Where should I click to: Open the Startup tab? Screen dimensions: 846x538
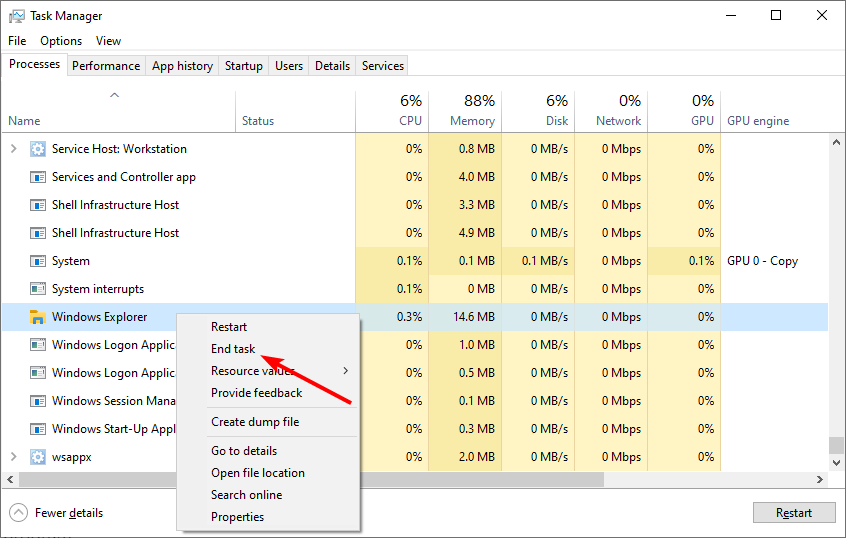(x=244, y=66)
